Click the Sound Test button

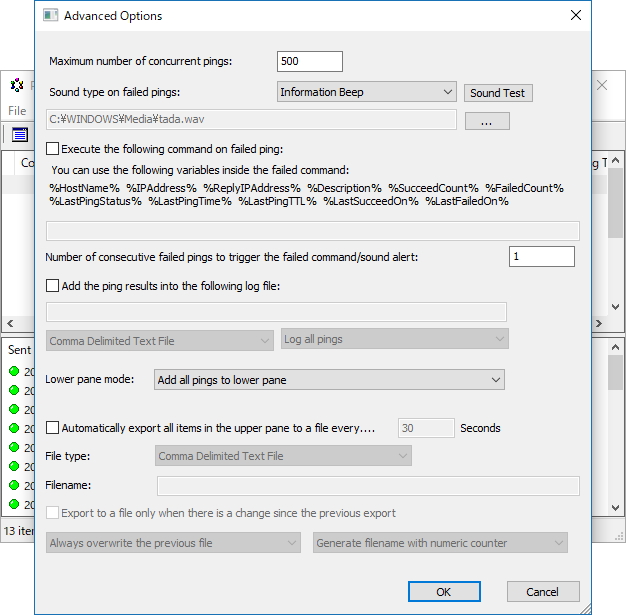(x=498, y=93)
